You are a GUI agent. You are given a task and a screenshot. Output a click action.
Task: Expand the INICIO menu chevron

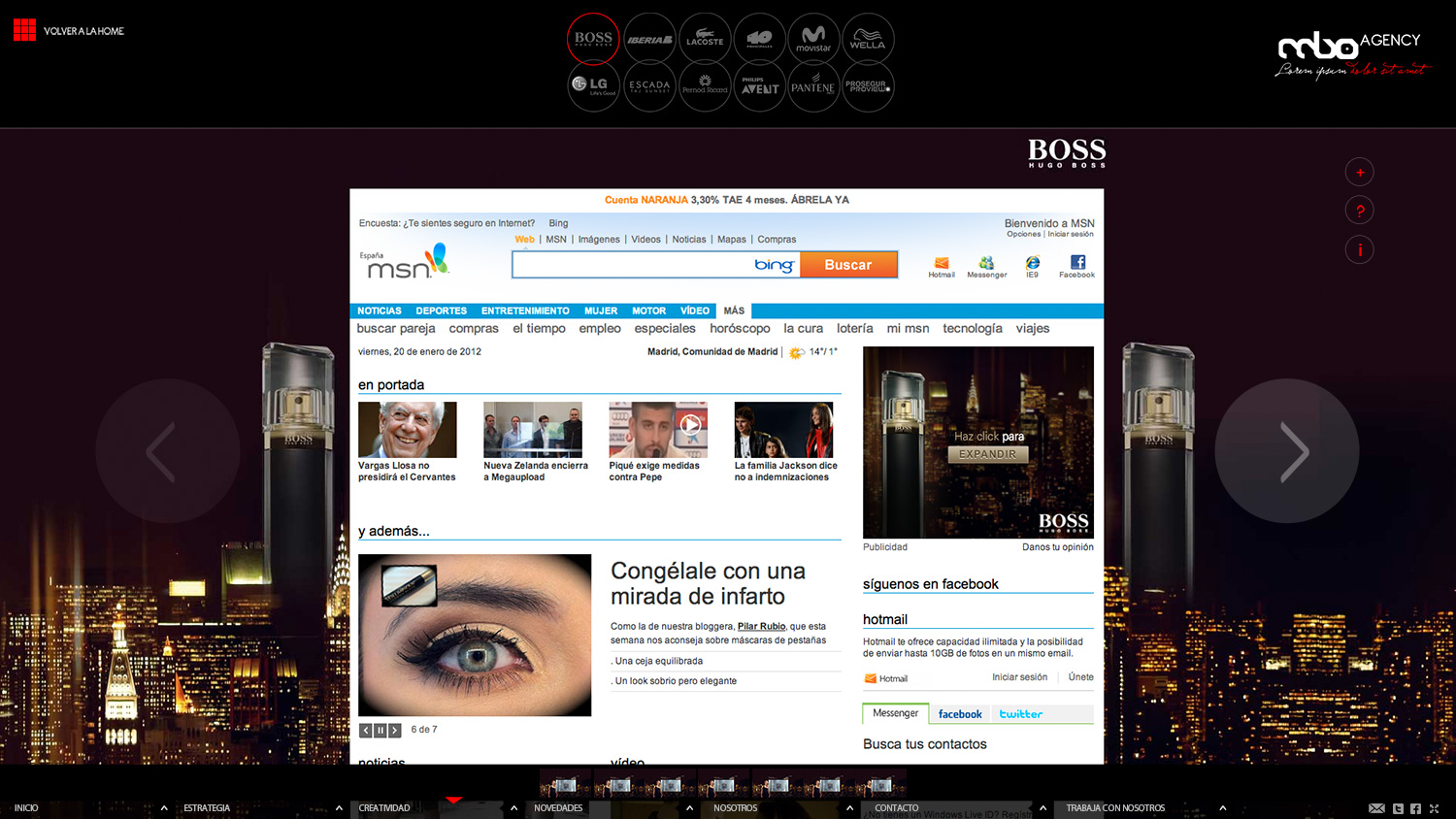[164, 808]
